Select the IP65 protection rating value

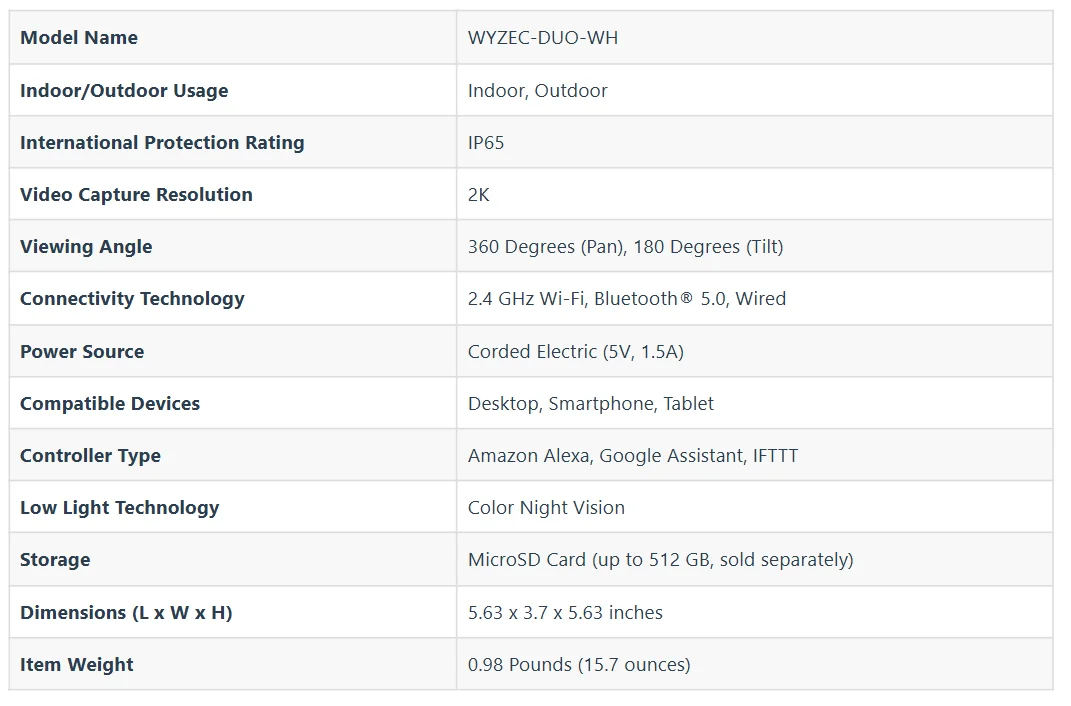(486, 142)
